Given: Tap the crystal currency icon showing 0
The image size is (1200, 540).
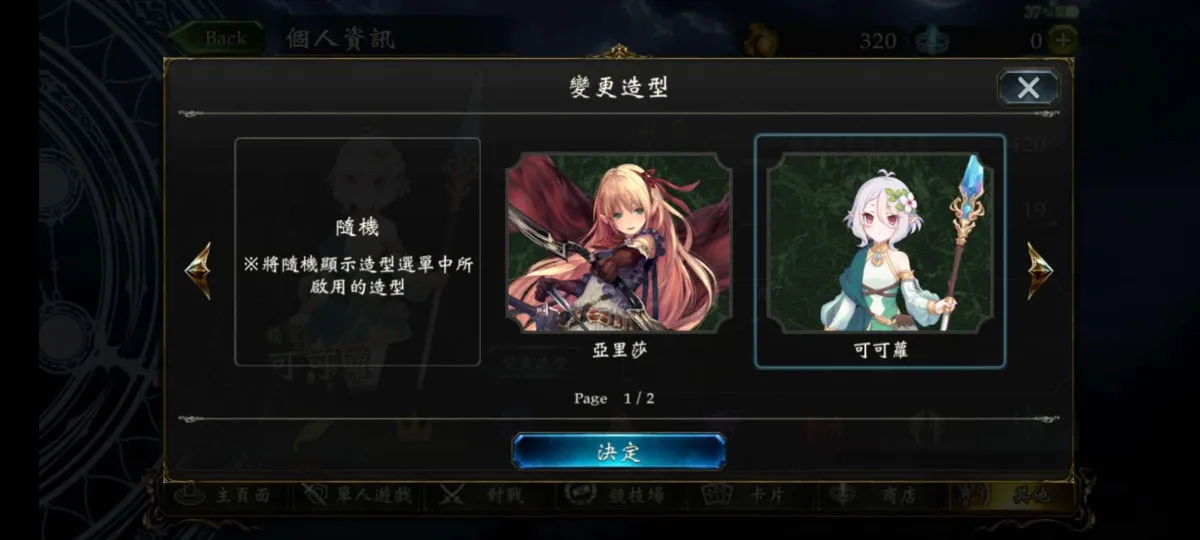Looking at the screenshot, I should (931, 41).
